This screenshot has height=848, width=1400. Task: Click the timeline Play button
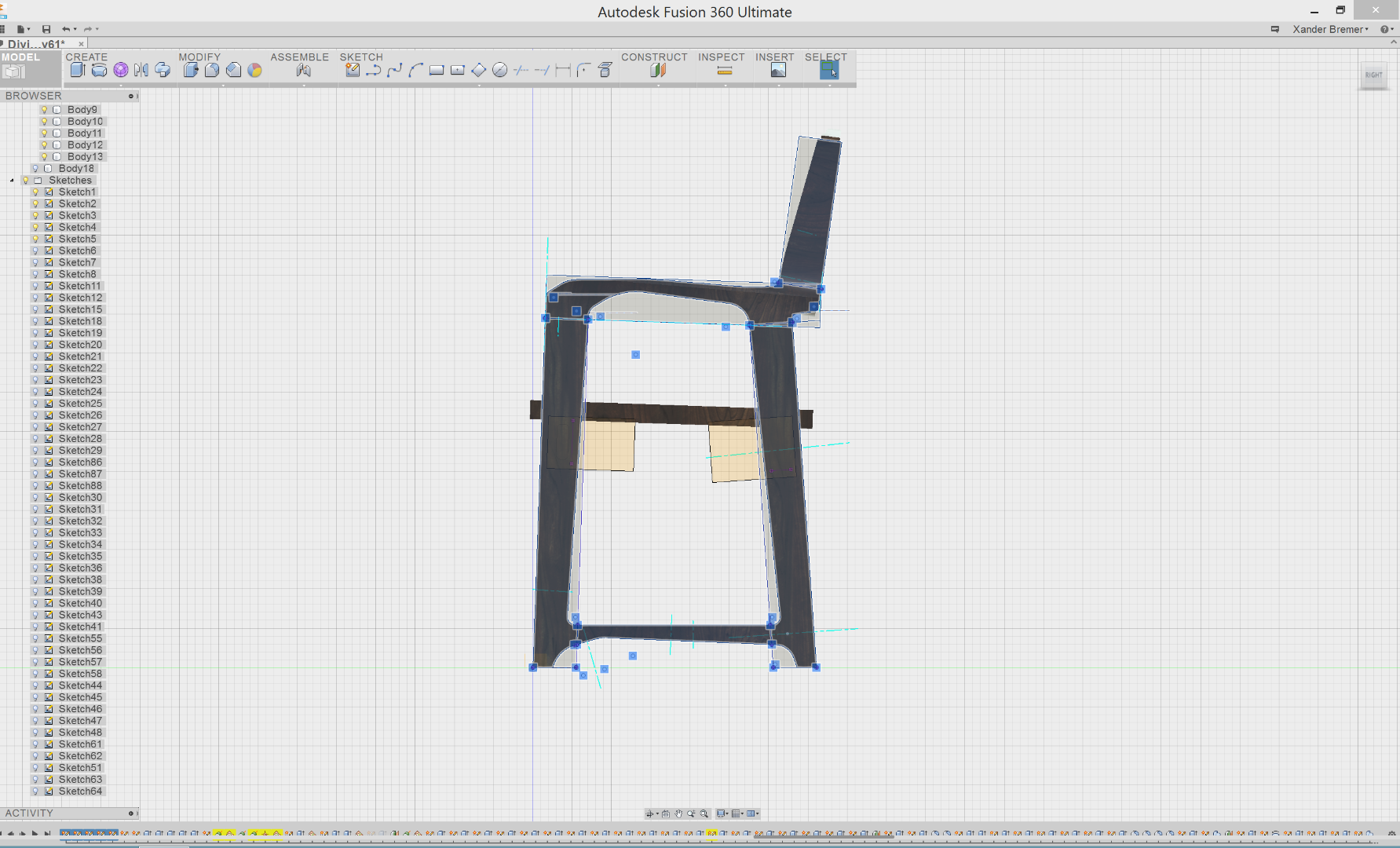click(35, 834)
